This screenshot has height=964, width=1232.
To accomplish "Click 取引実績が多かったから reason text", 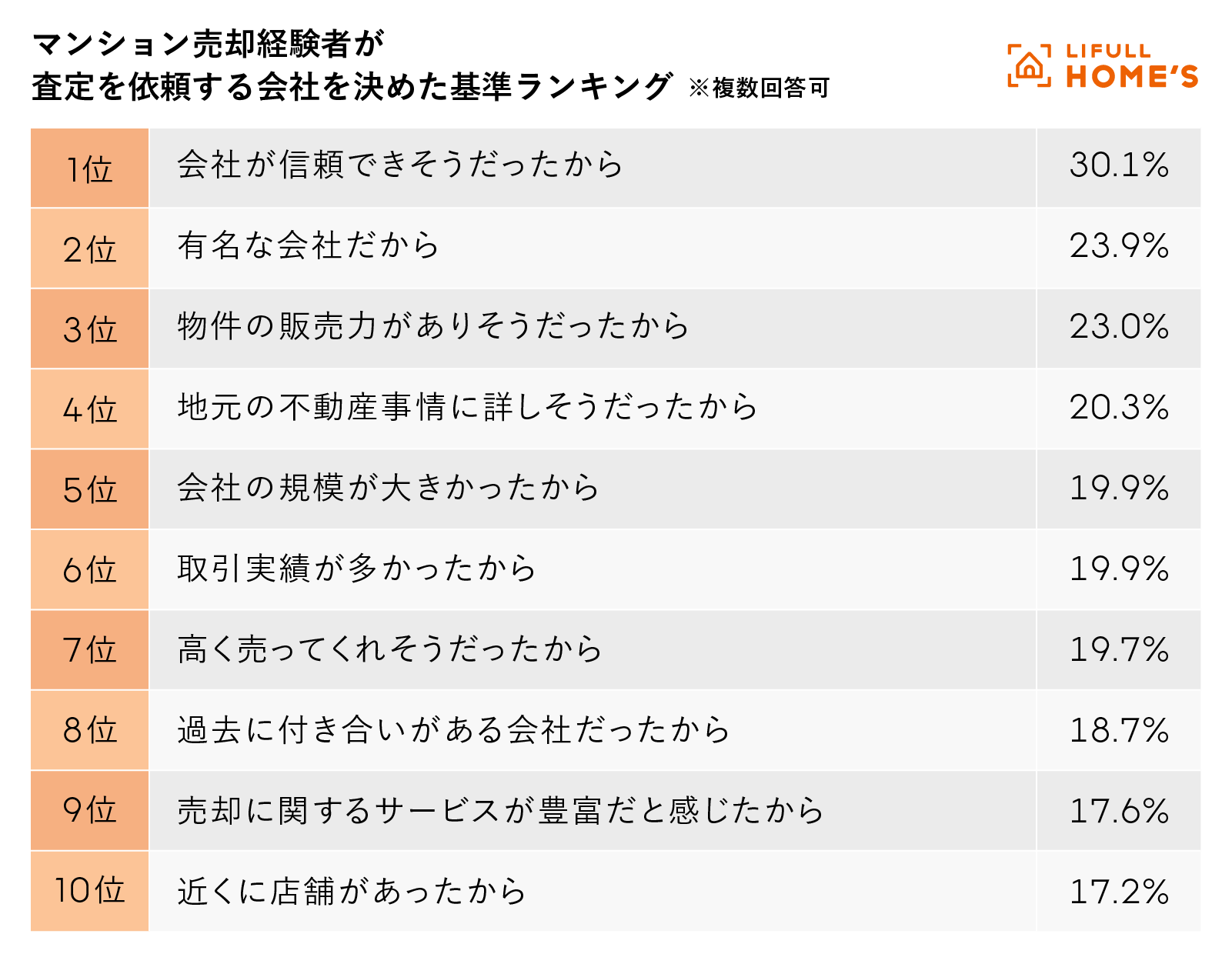I will point(357,569).
